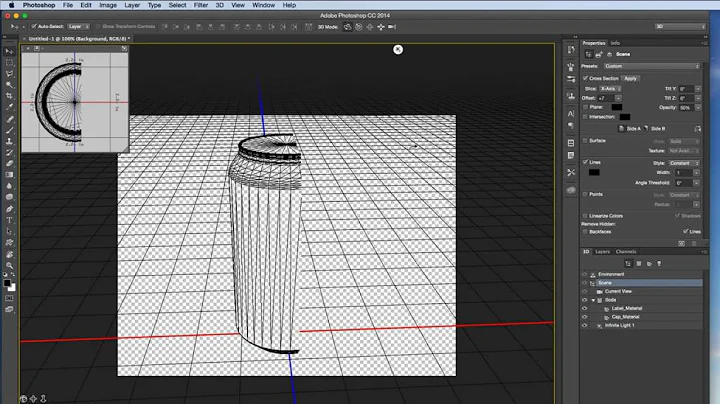Screen dimensions: 720x404
Task: Hide the Soda mesh layer
Action: click(585, 300)
